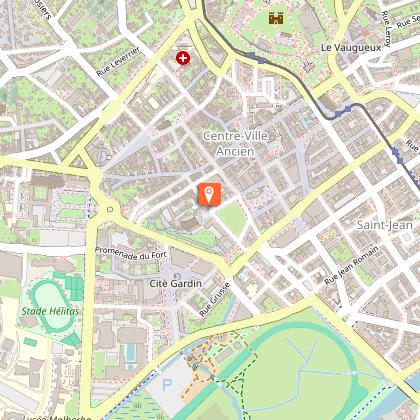Screen dimensions: 420x420
Task: Select the Promenade du Fort street label
Action: click(131, 254)
